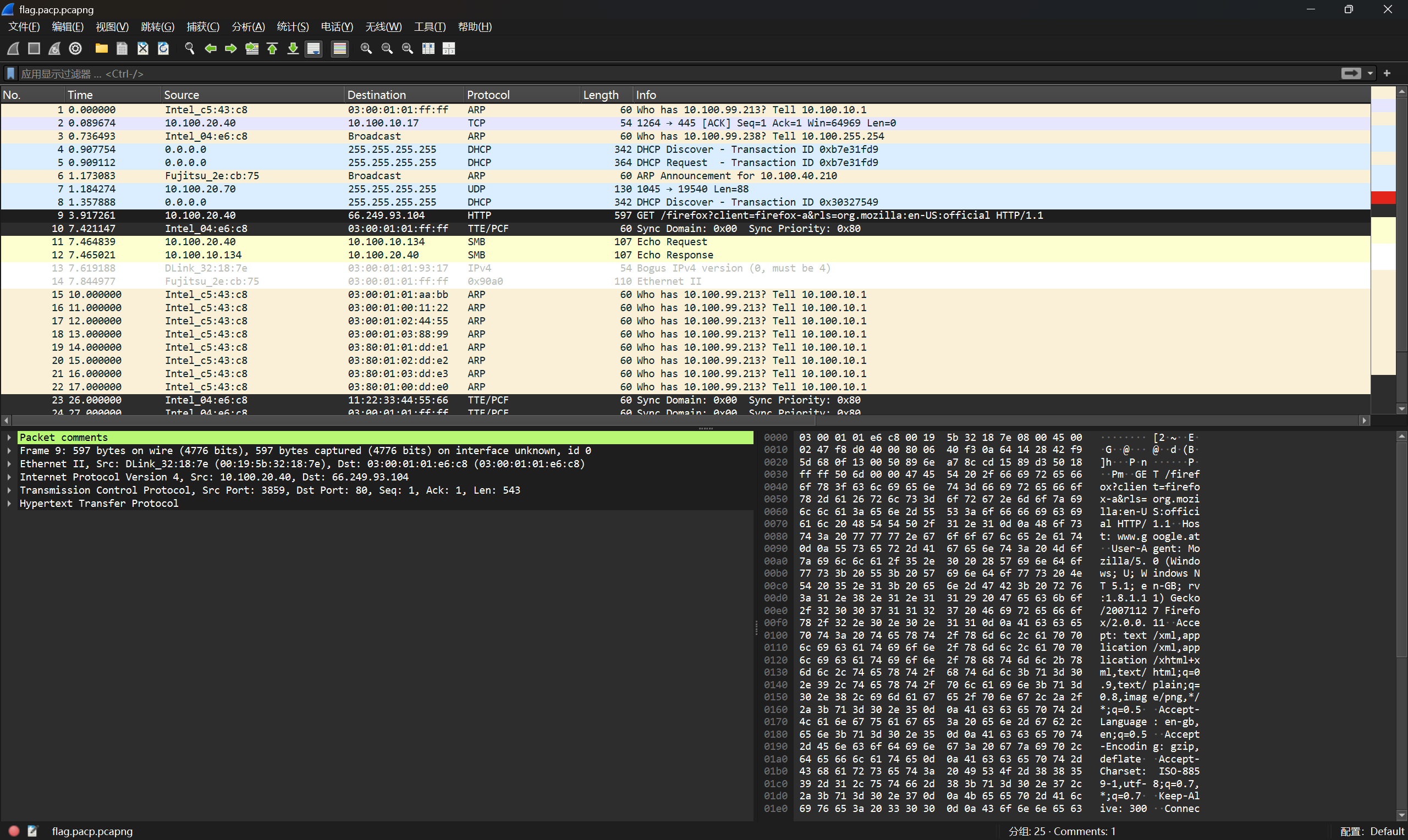Go to a specified packet number
The width and height of the screenshot is (1408, 840).
click(252, 49)
